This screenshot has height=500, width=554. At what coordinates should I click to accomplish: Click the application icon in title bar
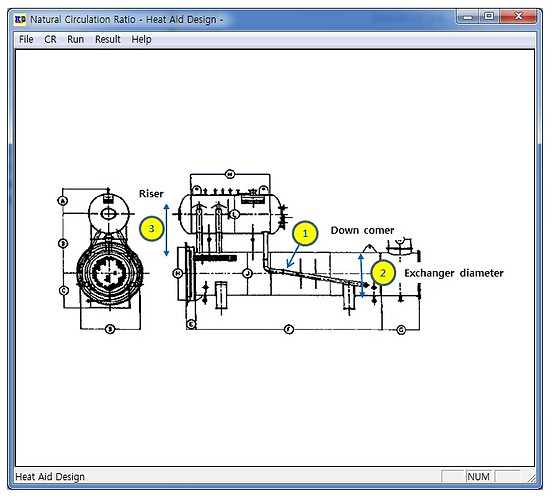[x=20, y=19]
